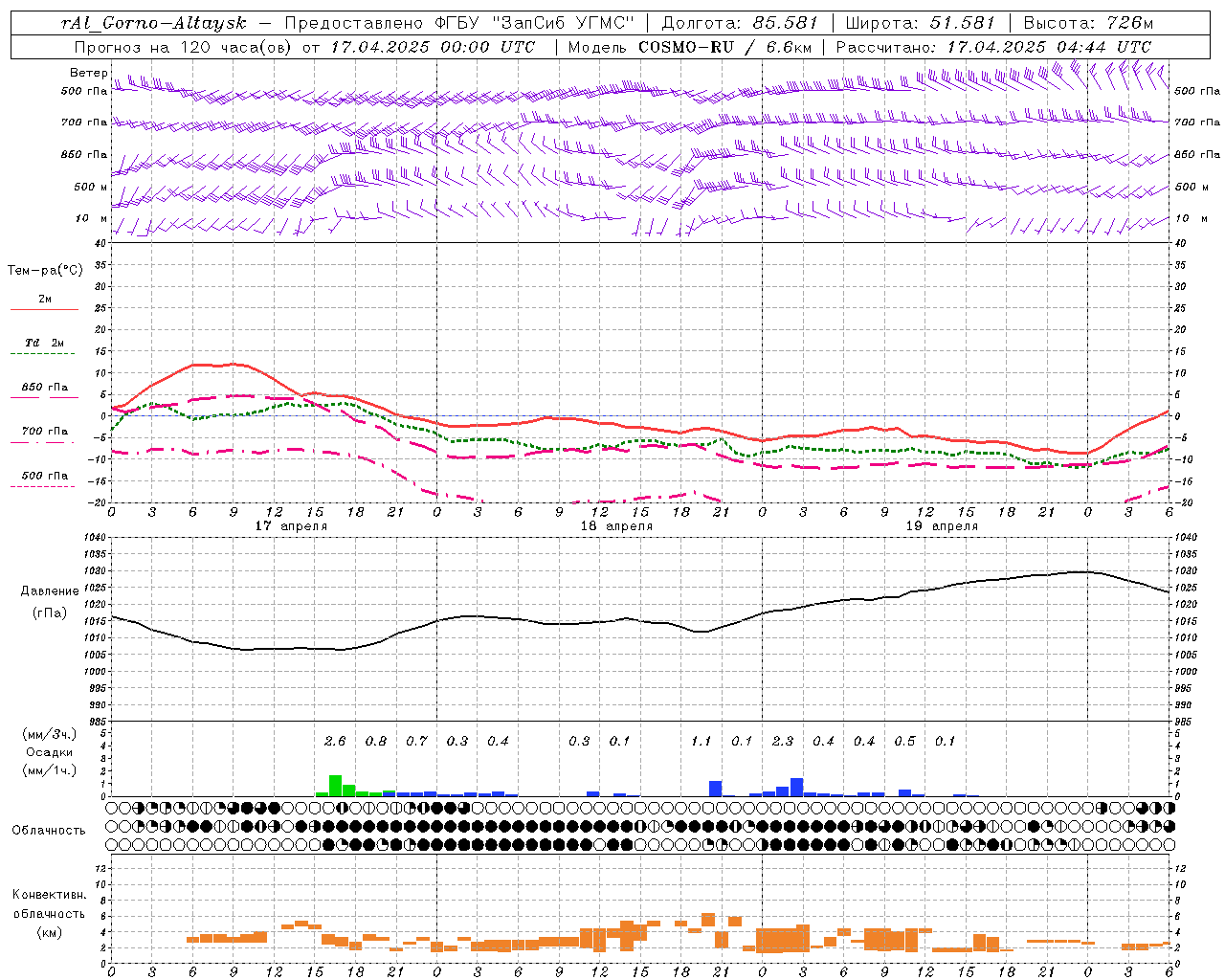Click the (гПа) unit under Давление

click(x=48, y=613)
